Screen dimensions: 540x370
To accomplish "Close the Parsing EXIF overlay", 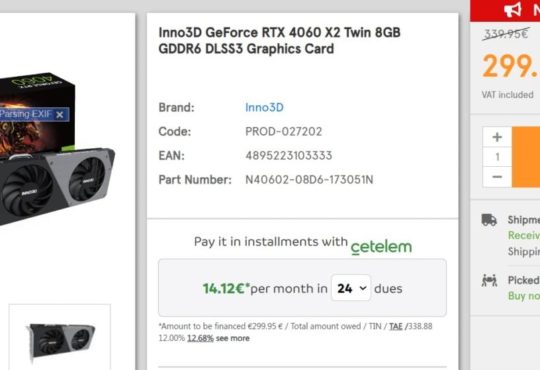I will 60,115.
